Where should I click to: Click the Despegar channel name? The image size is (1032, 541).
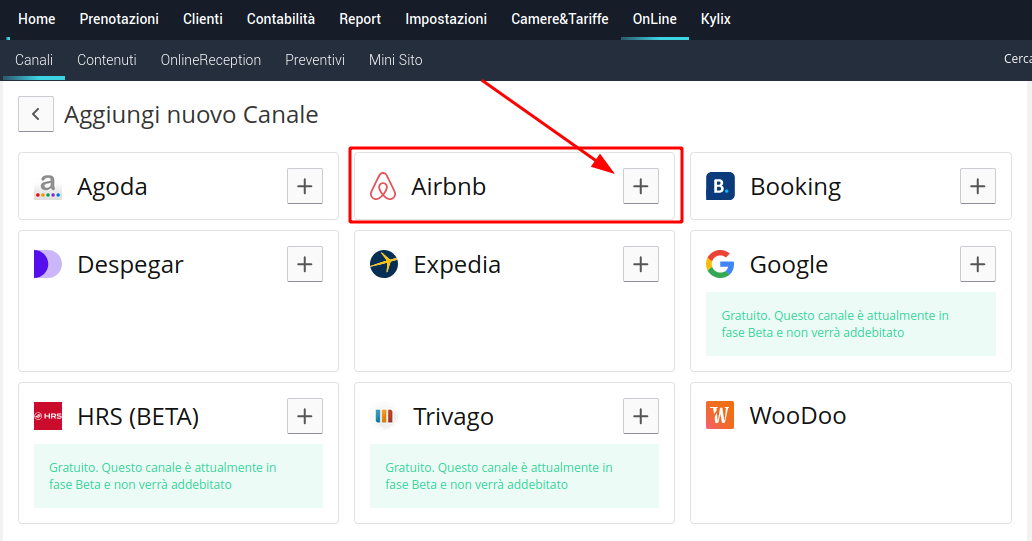(x=130, y=265)
